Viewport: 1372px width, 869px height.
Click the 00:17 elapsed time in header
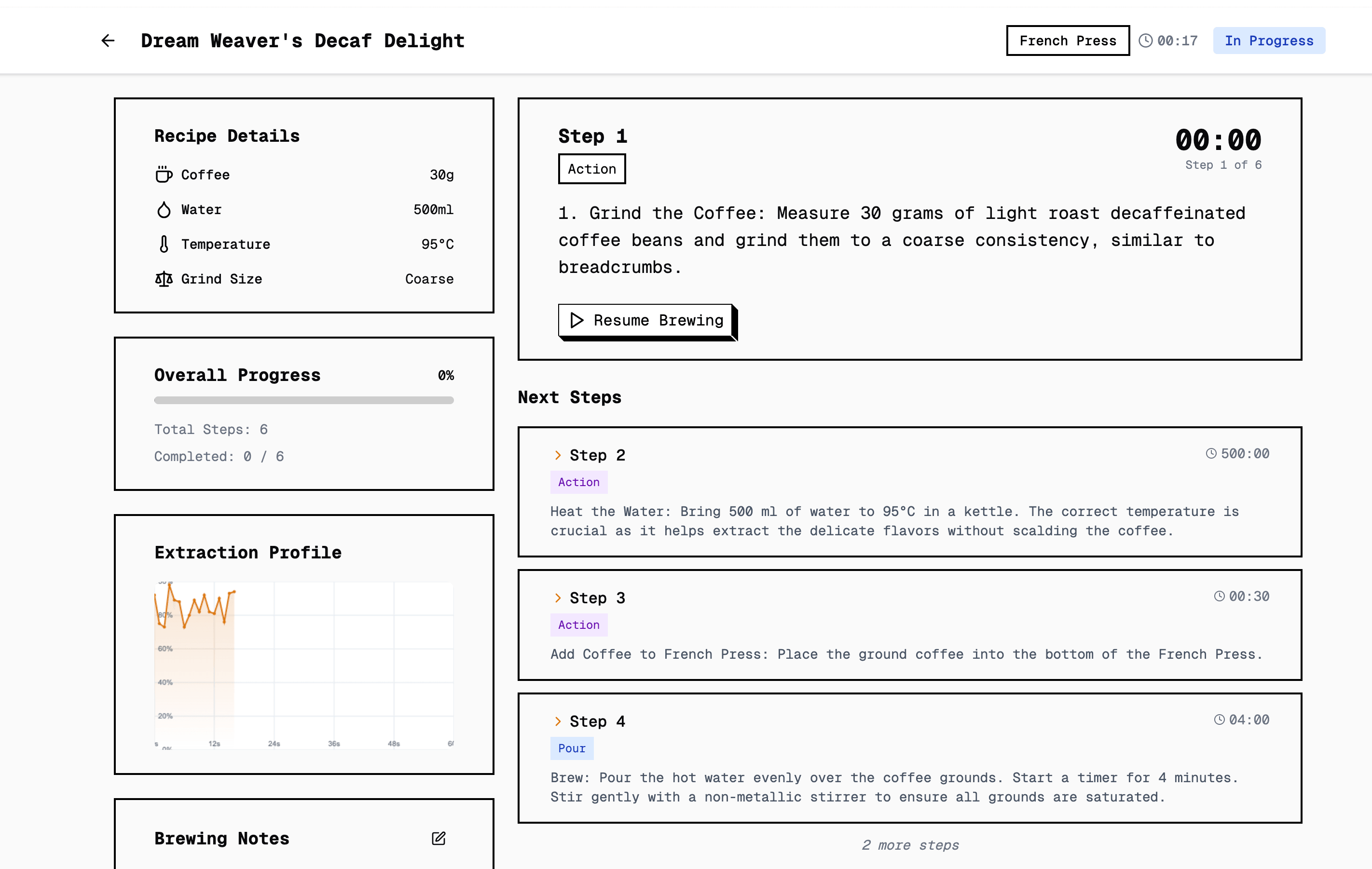tap(1177, 41)
